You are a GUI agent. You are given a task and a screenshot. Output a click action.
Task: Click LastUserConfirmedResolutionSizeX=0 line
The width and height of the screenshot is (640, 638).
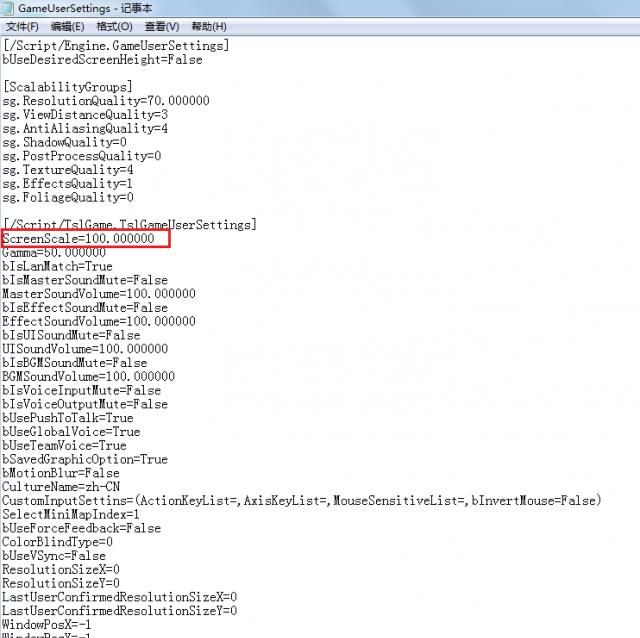pyautogui.click(x=120, y=598)
